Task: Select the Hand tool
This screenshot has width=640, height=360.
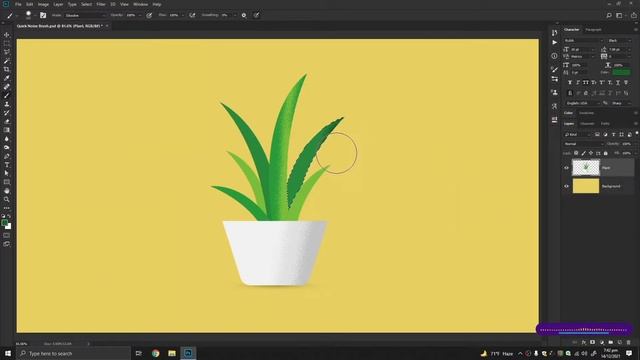Action: (7, 191)
